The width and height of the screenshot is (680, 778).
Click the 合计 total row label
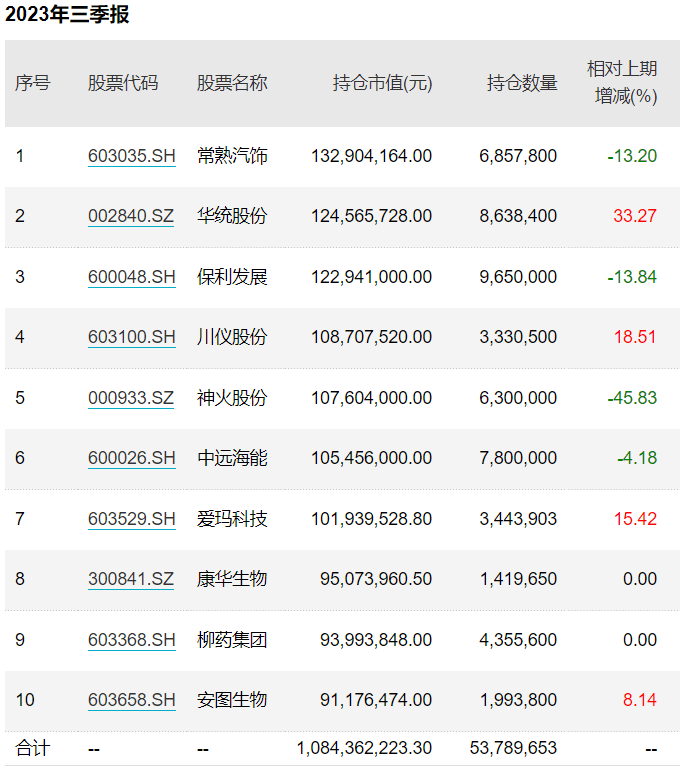pyautogui.click(x=32, y=748)
